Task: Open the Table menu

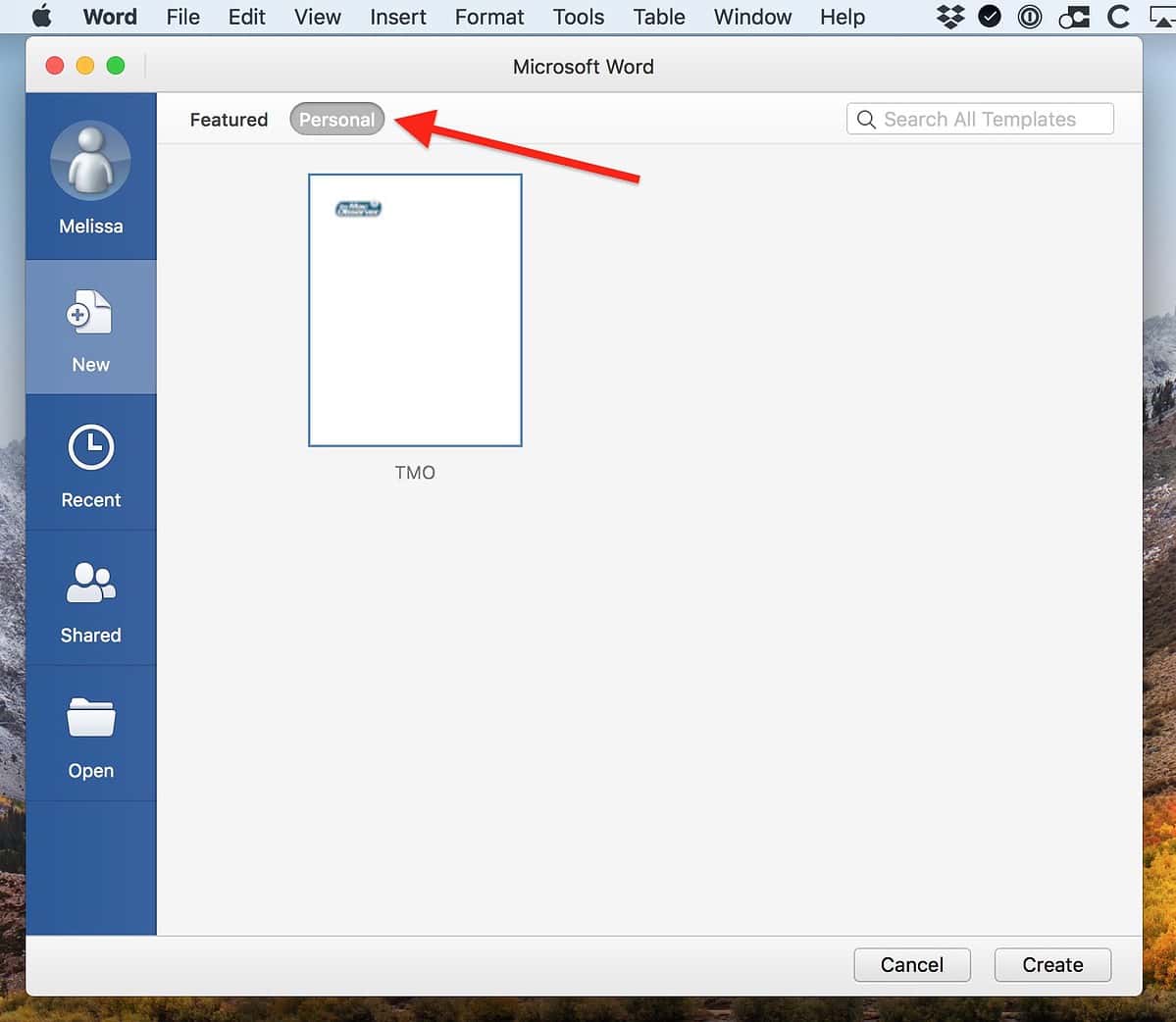Action: click(658, 17)
